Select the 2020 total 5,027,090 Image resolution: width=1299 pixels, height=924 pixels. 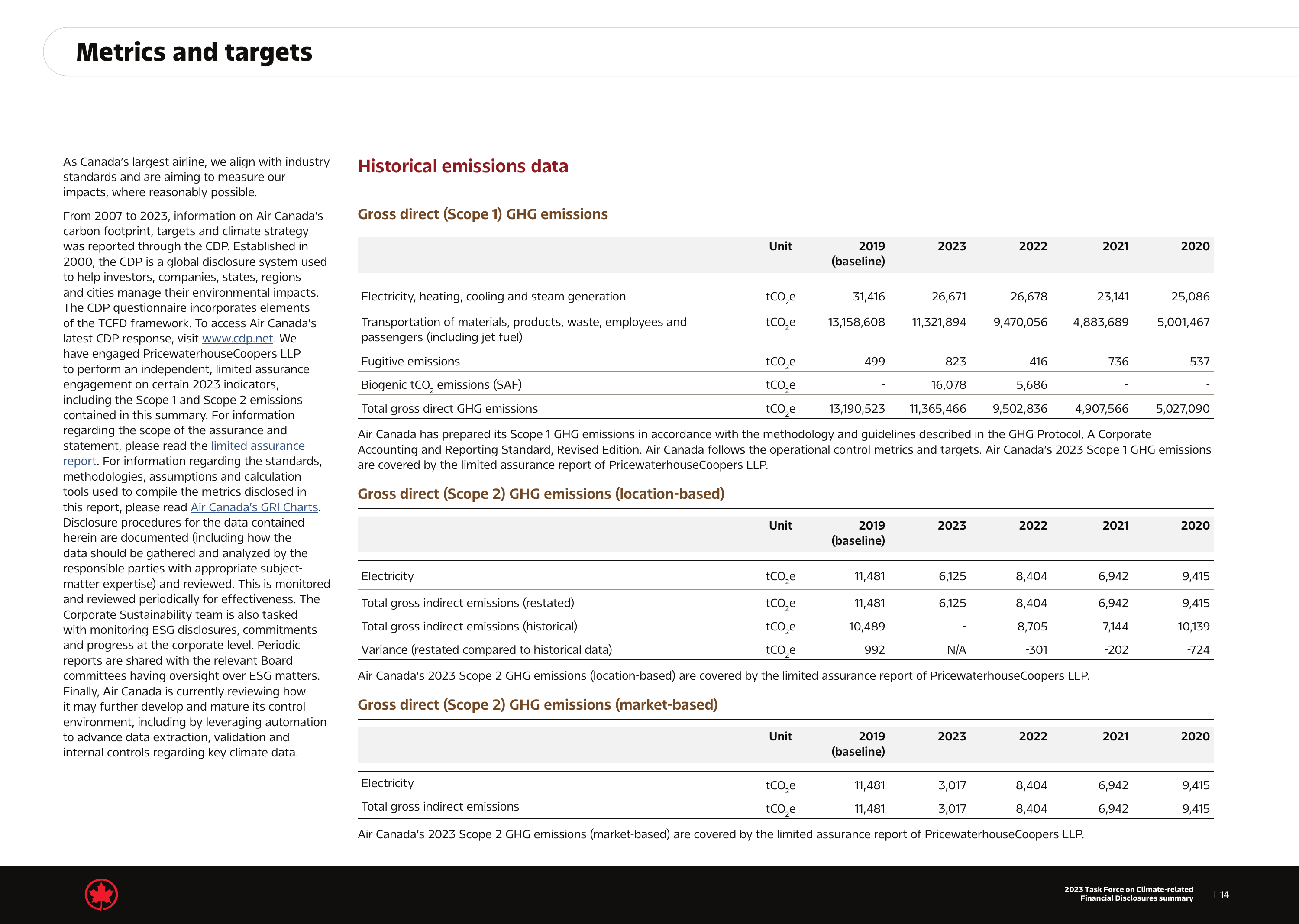pyautogui.click(x=1183, y=408)
